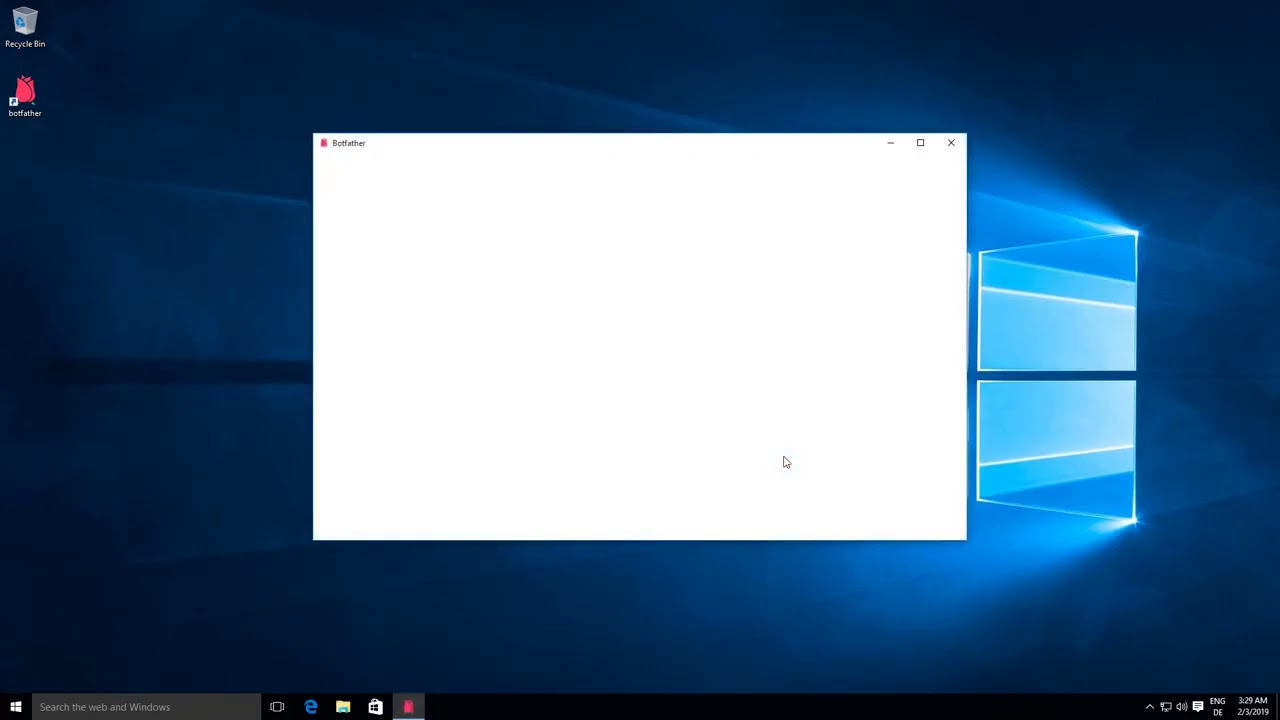The image size is (1280, 720).
Task: Open the Recycle Bin desktop icon
Action: (25, 27)
